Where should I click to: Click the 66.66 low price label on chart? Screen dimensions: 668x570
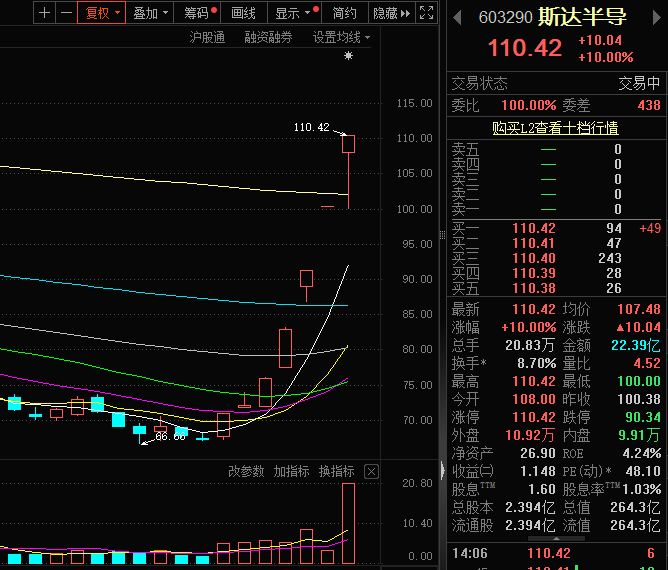[x=170, y=436]
